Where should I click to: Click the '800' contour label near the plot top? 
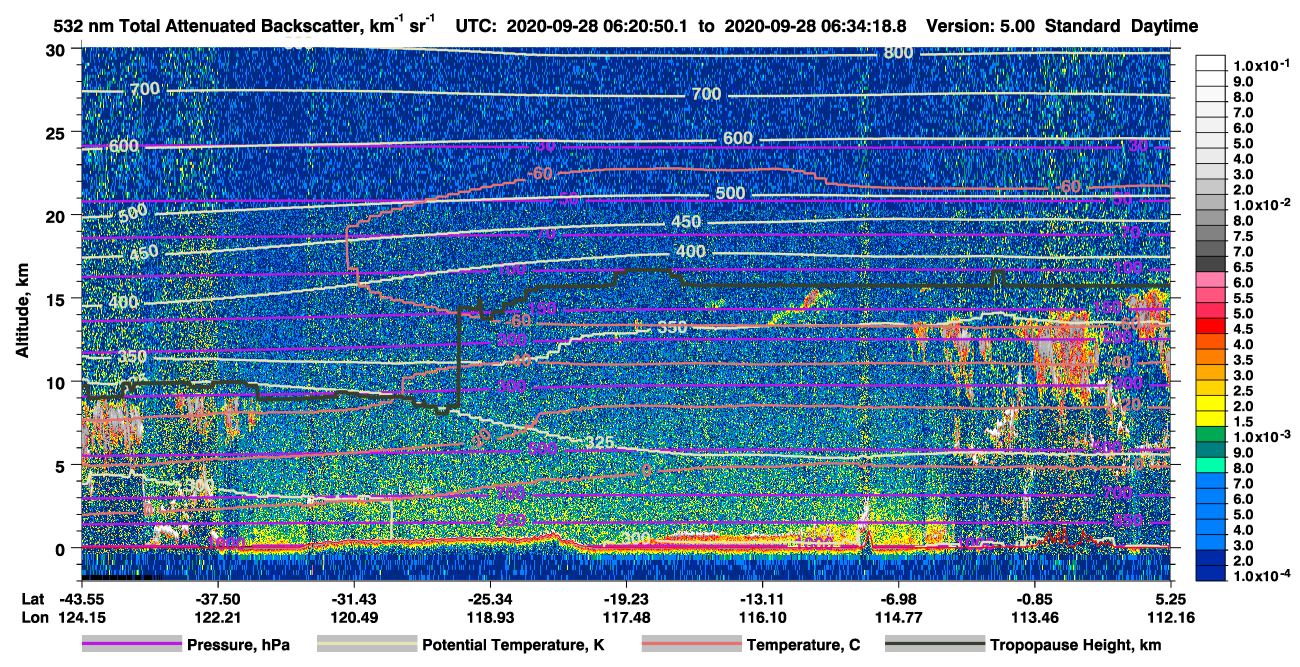[x=898, y=52]
